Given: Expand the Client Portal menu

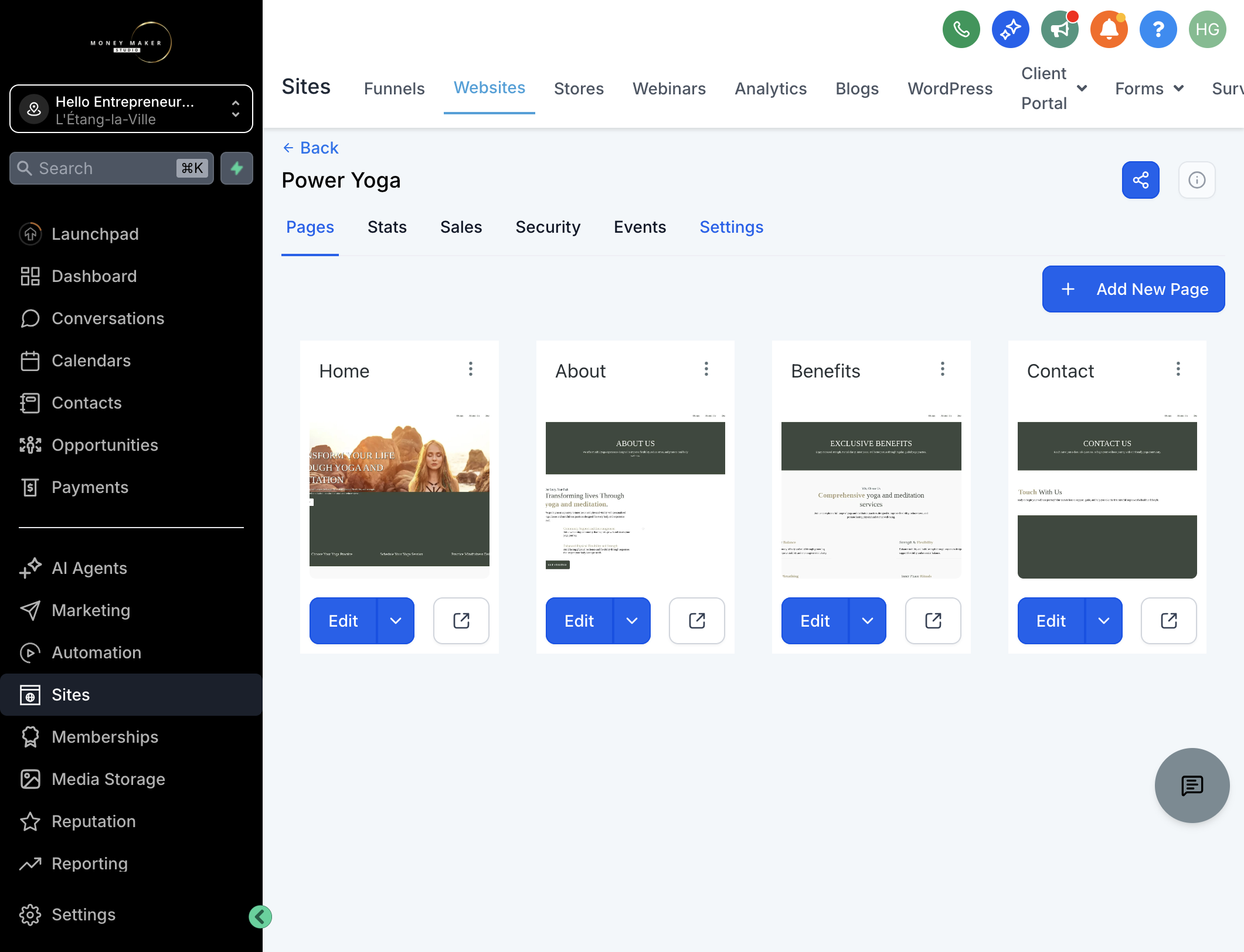Looking at the screenshot, I should [x=1053, y=89].
